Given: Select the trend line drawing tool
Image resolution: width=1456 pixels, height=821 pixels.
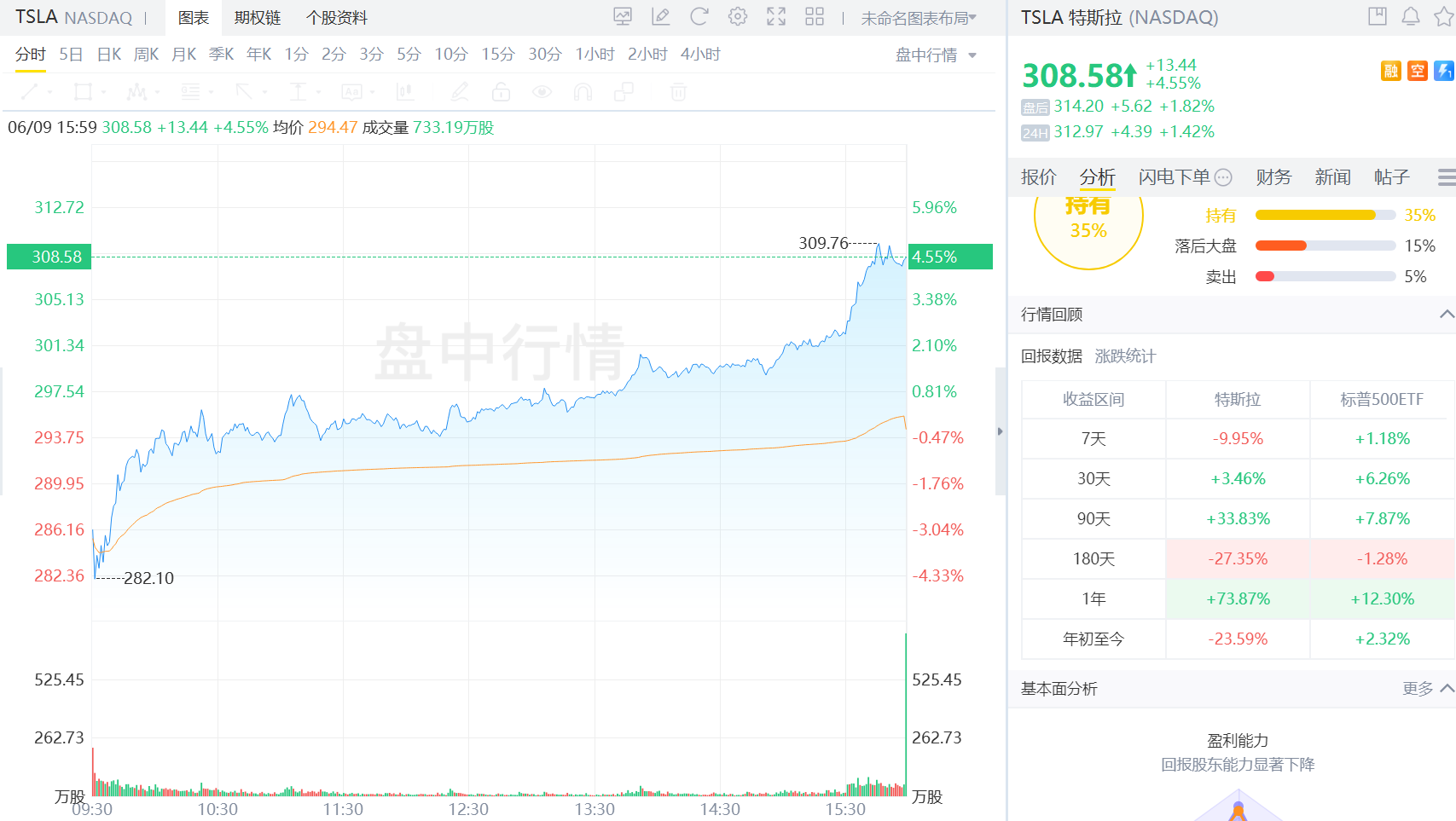Looking at the screenshot, I should (32, 92).
